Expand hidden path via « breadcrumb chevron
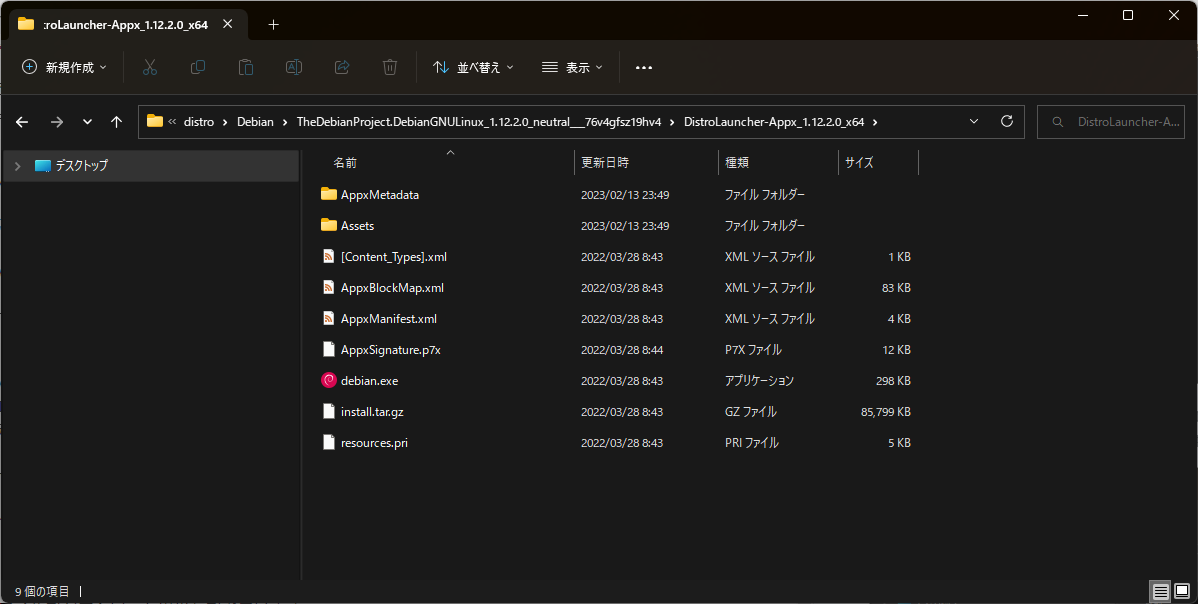Screen dimensions: 1198x604 (173, 122)
